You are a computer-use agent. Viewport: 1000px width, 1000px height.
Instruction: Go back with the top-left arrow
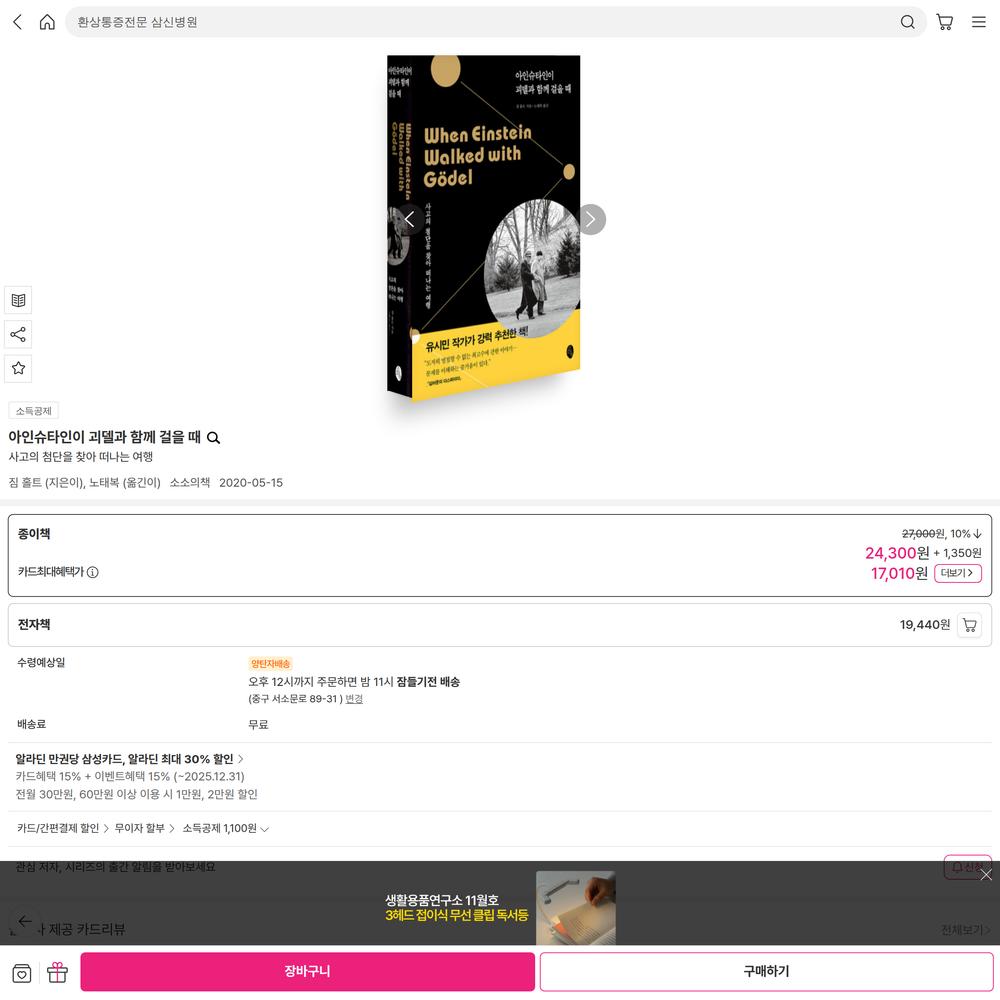pos(18,22)
